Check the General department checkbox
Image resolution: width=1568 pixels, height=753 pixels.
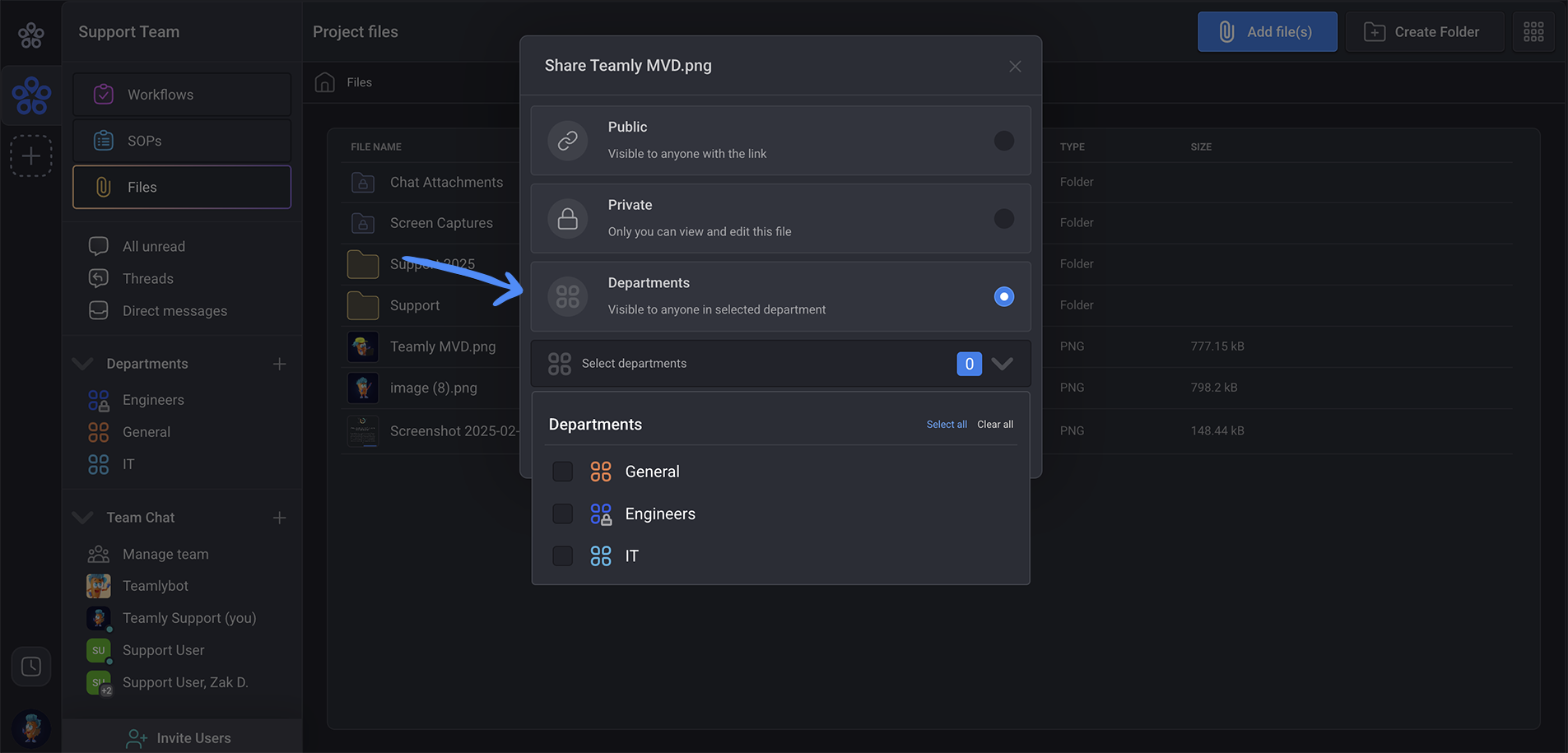point(562,472)
